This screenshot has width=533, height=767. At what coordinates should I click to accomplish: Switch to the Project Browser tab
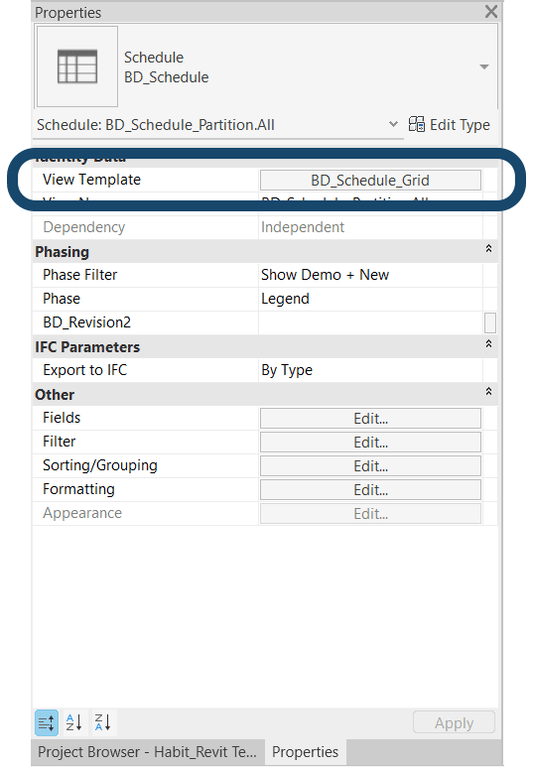[x=147, y=752]
